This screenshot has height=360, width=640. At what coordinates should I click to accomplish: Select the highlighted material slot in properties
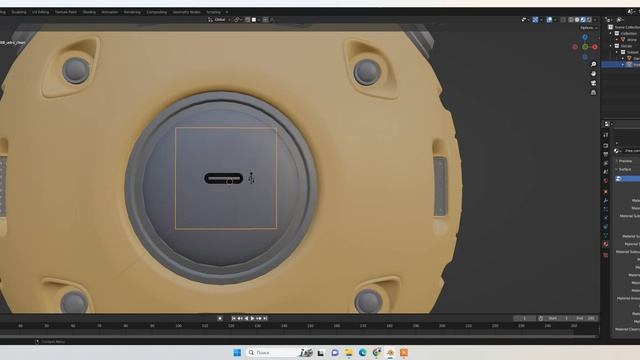[628, 178]
